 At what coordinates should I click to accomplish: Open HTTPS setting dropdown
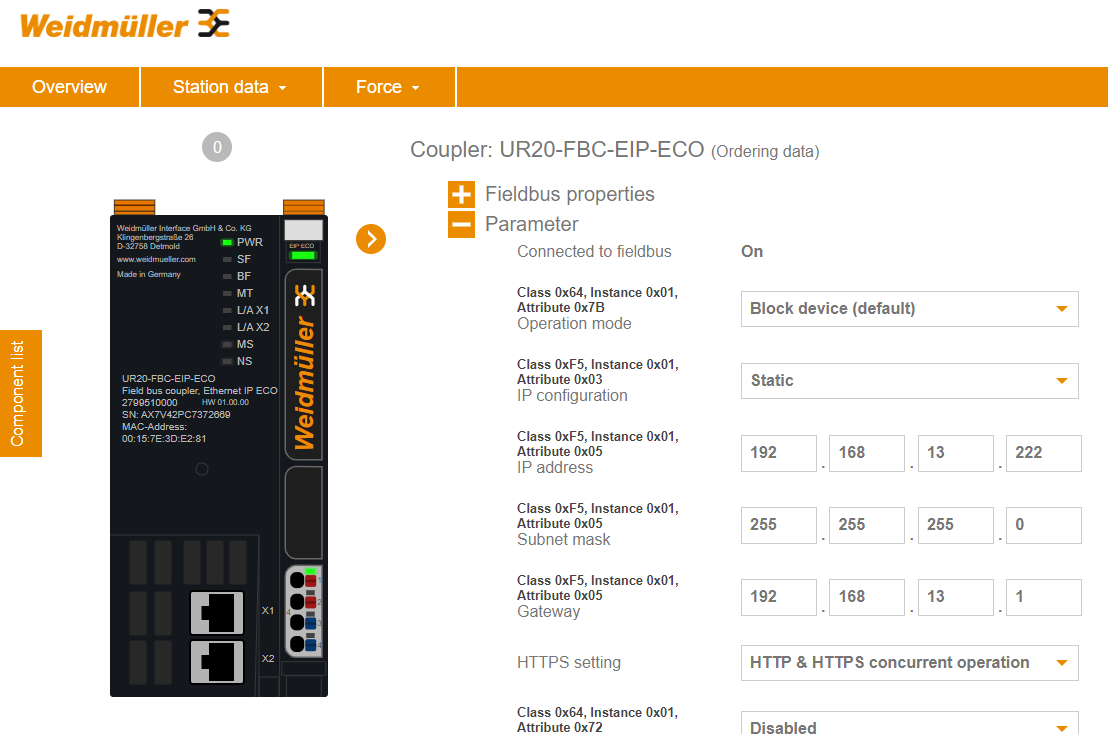pos(909,663)
